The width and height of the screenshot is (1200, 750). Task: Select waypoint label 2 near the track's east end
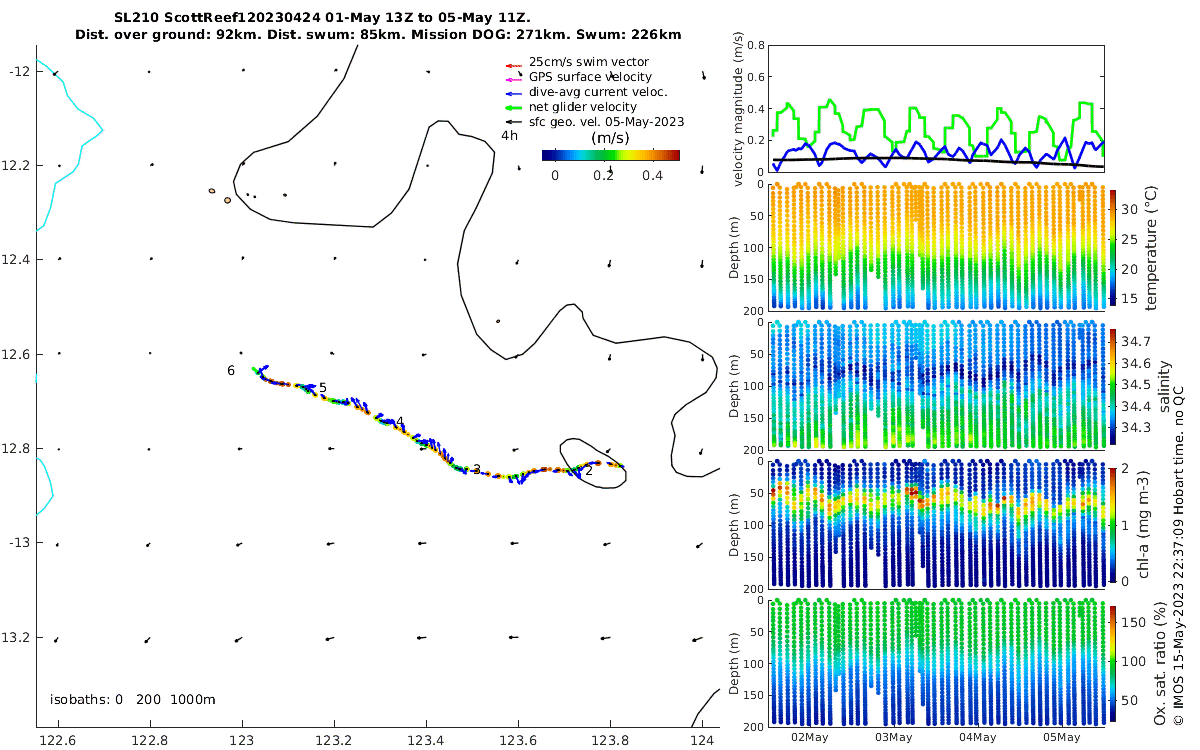coord(589,470)
